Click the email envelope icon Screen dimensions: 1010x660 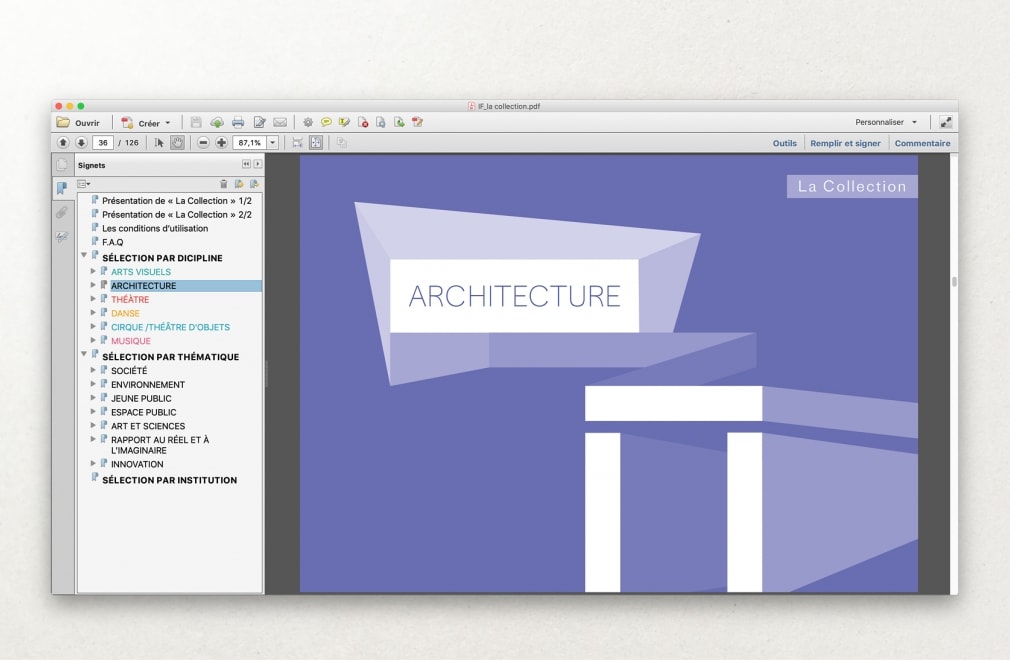pyautogui.click(x=280, y=122)
